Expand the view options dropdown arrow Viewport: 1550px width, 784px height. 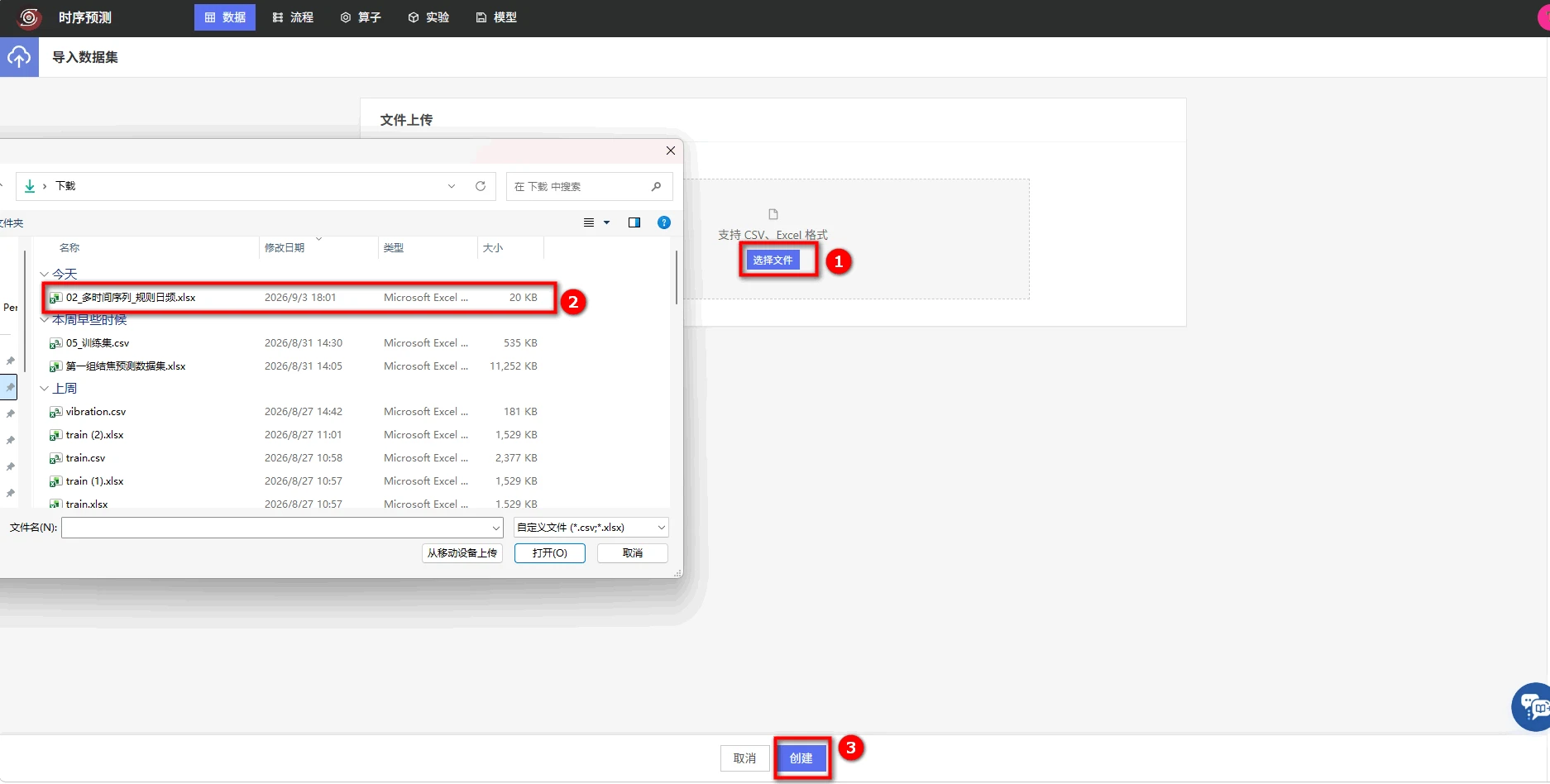tap(607, 222)
